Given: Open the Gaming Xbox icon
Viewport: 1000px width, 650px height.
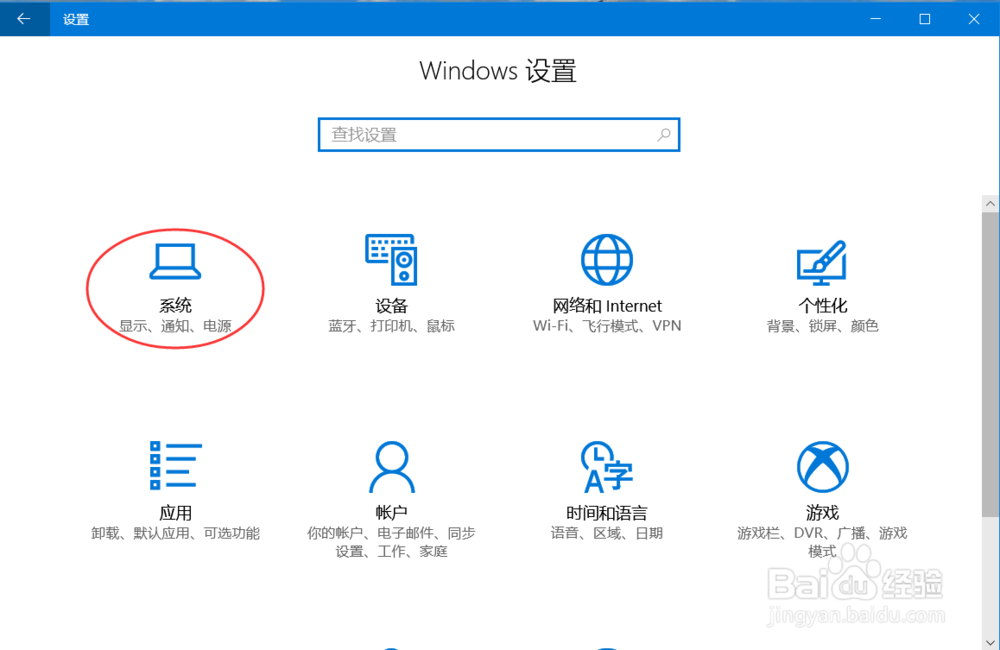Looking at the screenshot, I should pyautogui.click(x=822, y=467).
